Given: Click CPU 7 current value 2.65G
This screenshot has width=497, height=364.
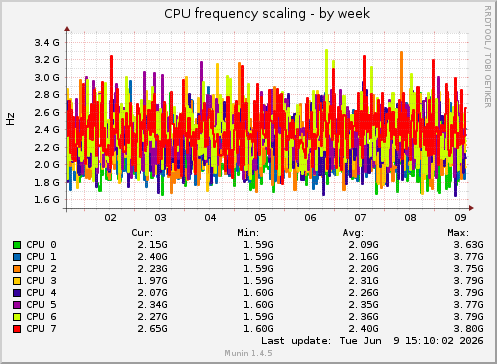Looking at the screenshot, I should 153,329.
